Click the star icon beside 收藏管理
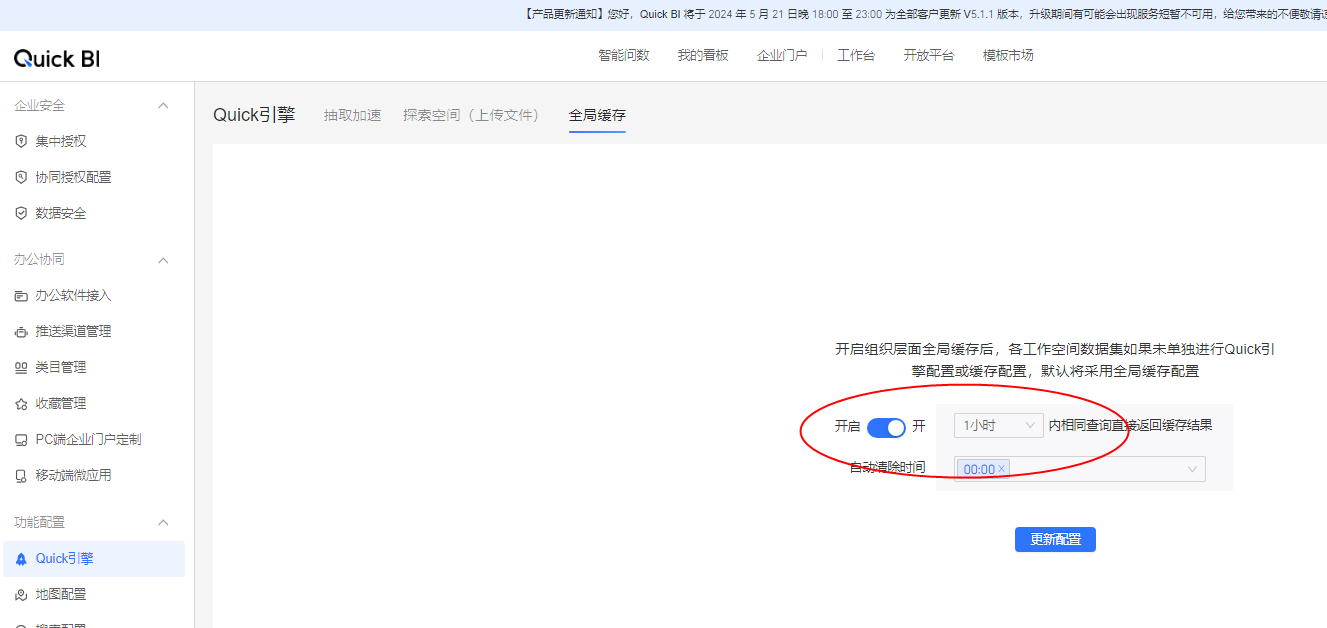 click(x=21, y=404)
